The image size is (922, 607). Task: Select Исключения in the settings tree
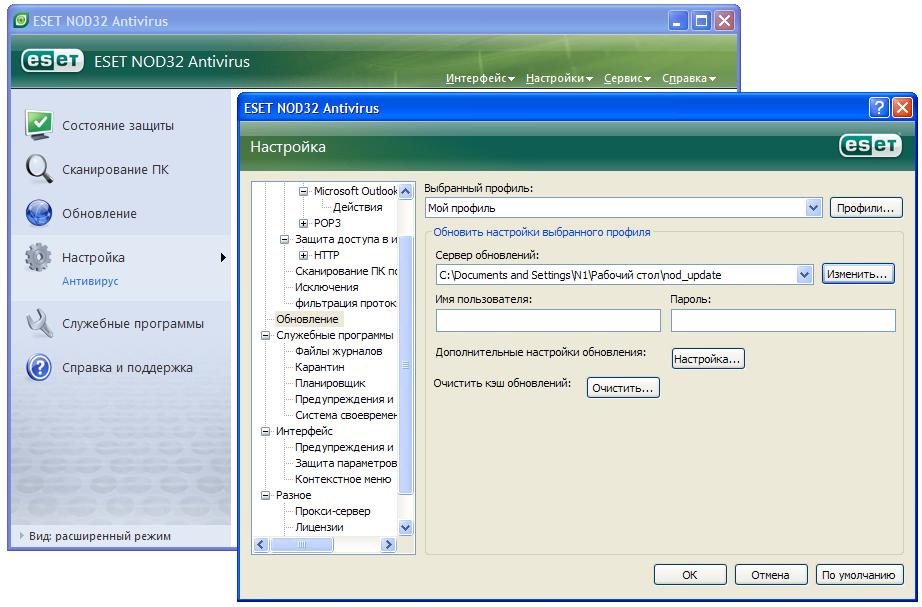click(326, 287)
